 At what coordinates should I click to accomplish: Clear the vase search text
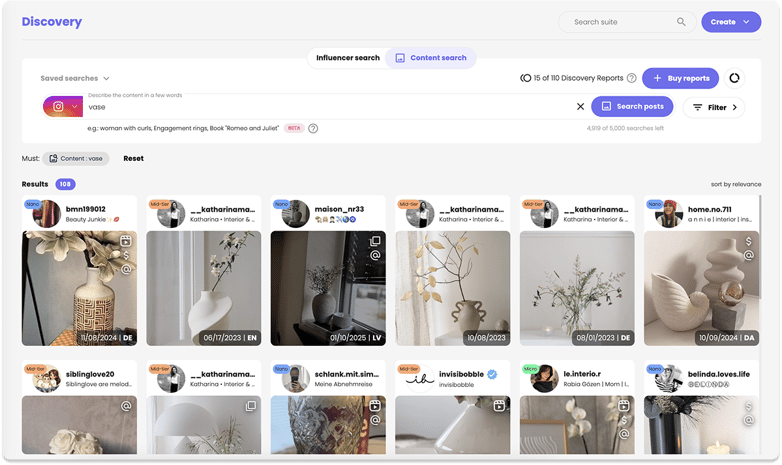[x=580, y=106]
